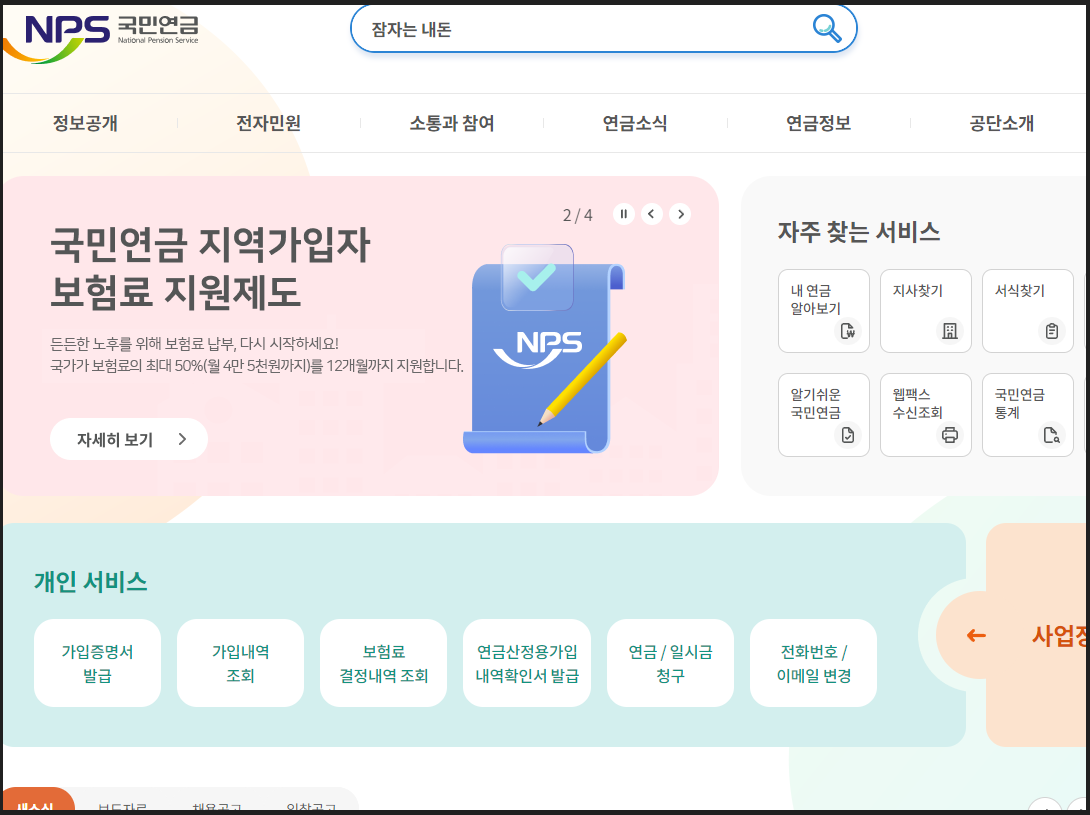Open 가입증명서 발급 service

(97, 662)
